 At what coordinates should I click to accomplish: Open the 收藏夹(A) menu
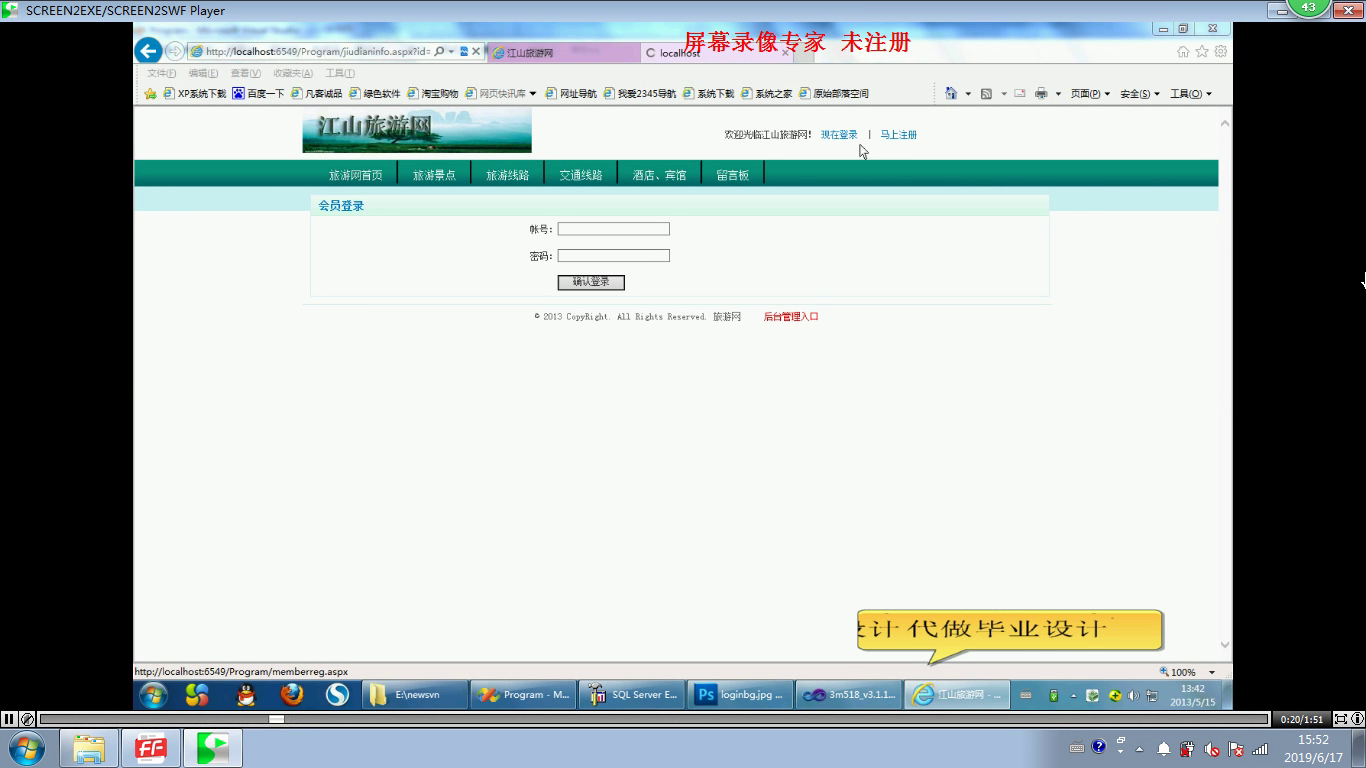293,73
